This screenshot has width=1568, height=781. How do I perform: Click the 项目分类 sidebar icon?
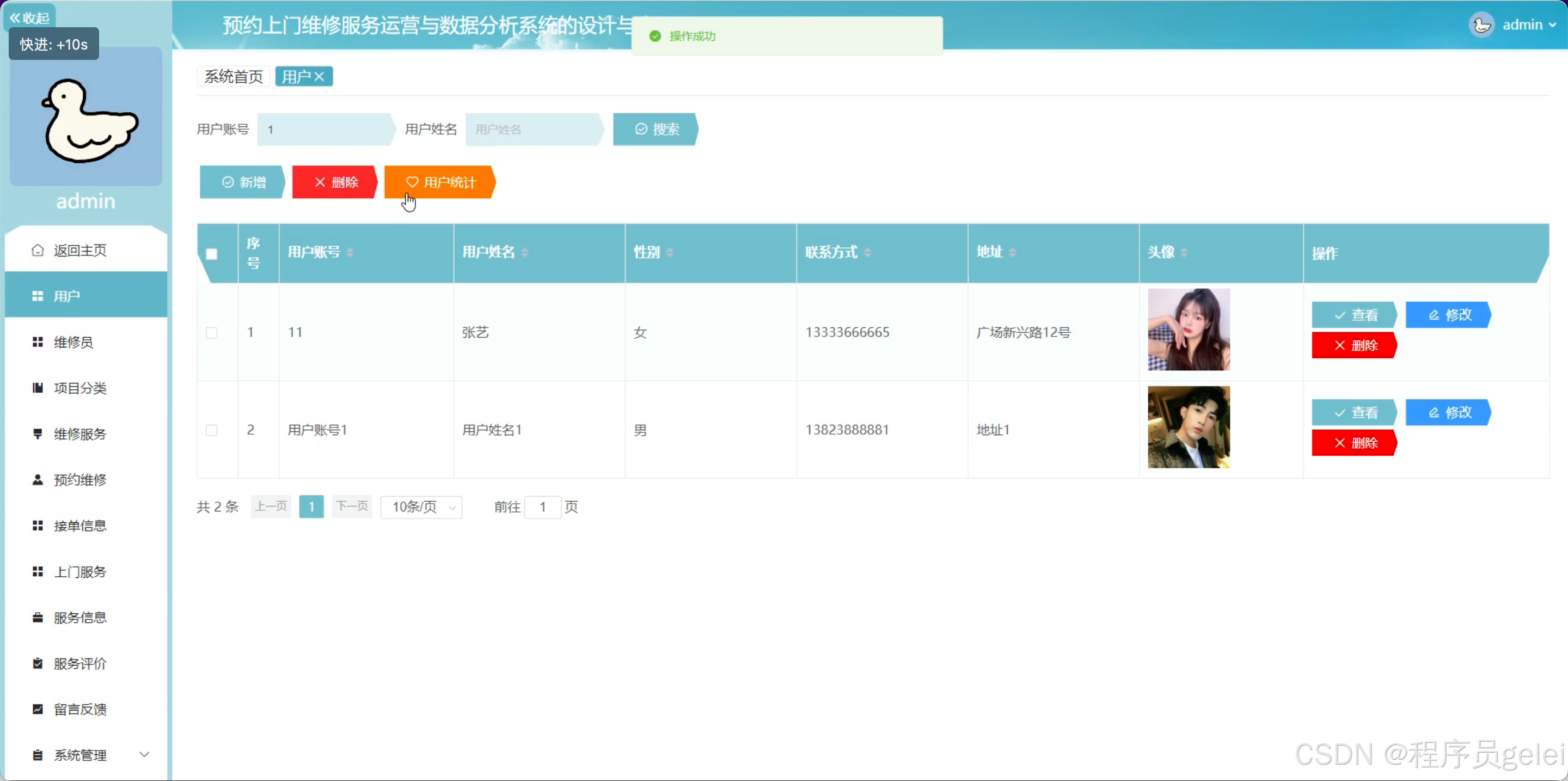(38, 388)
